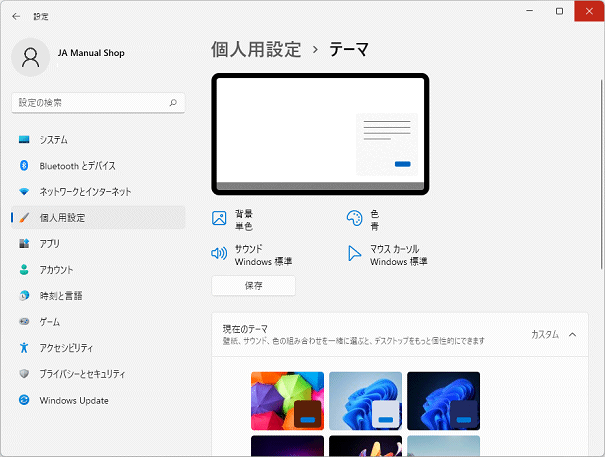Viewport: 605px width, 457px height.
Task: Select the colorful umbrellas theme thumbnail
Action: (x=287, y=401)
